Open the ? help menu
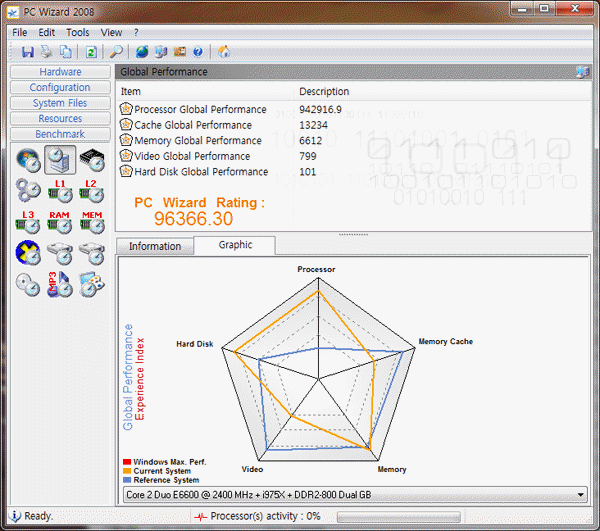Screen dimensions: 600x531 [136, 33]
